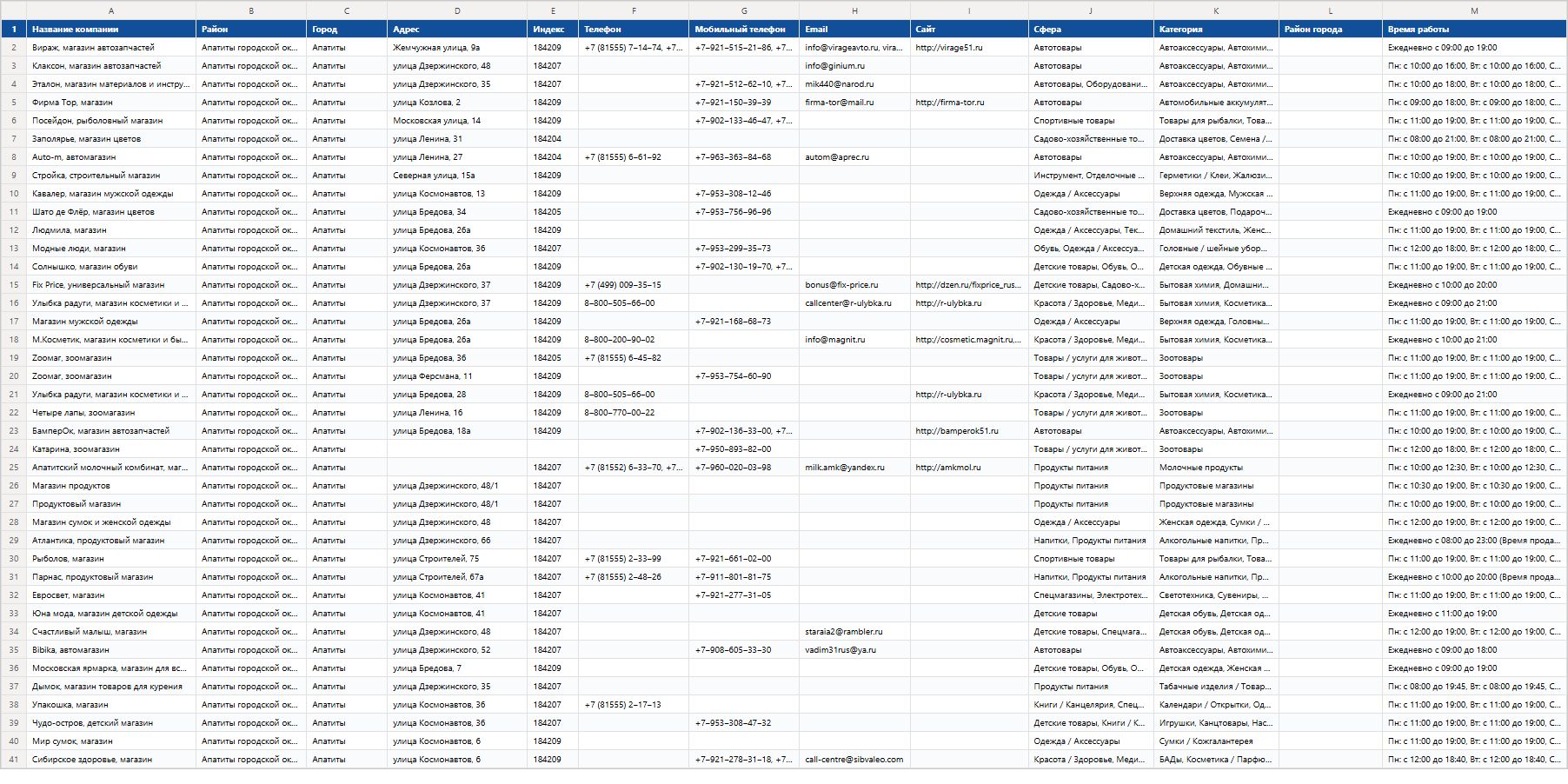Screen dimensions: 1568x784
Task: Select the phone cell '8–800–770–00–22'
Action: tap(634, 413)
